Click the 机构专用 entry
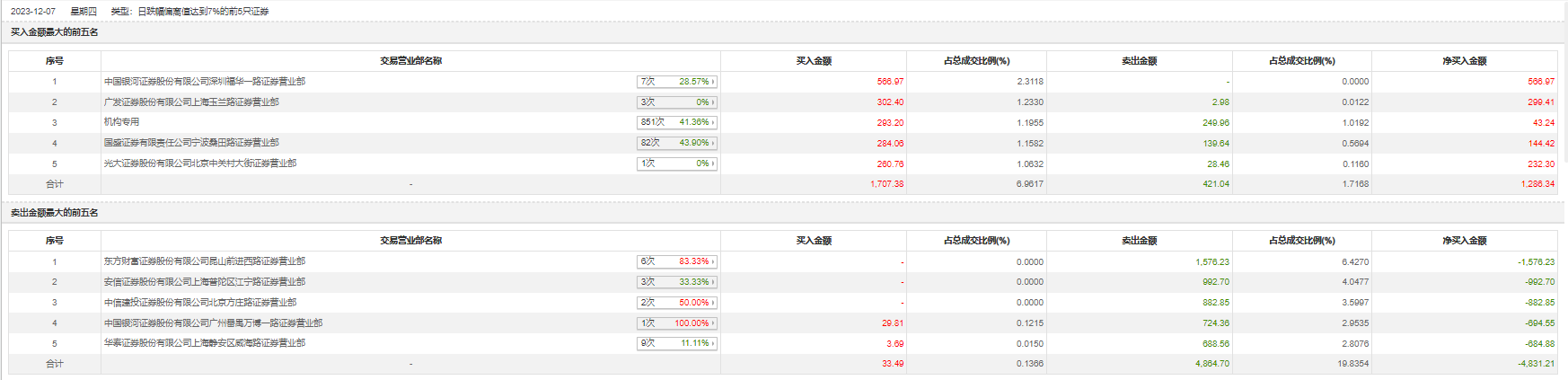 (121, 122)
